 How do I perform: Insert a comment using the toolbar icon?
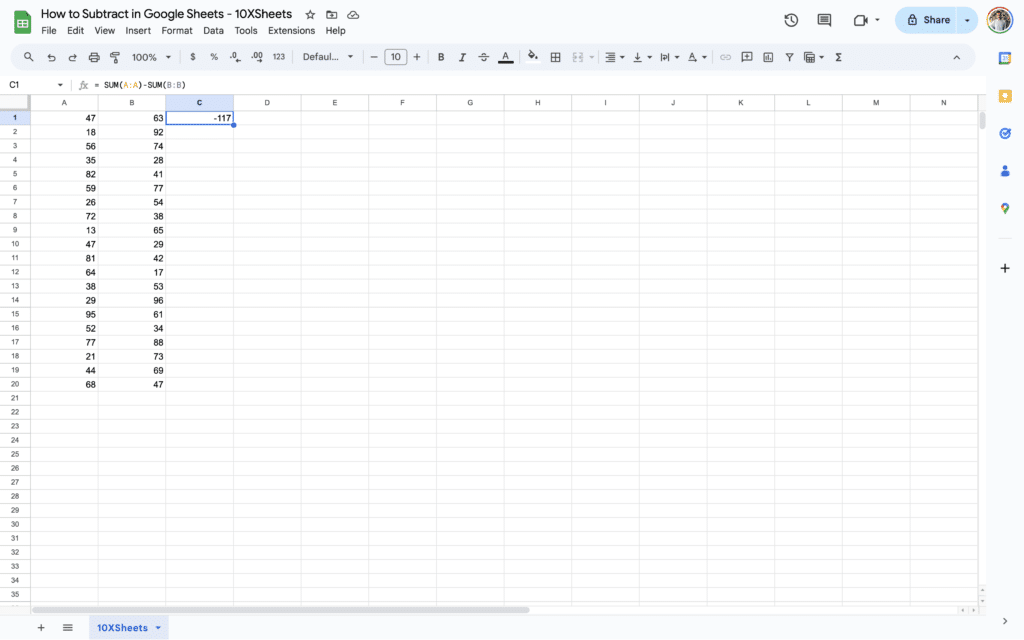[x=746, y=57]
